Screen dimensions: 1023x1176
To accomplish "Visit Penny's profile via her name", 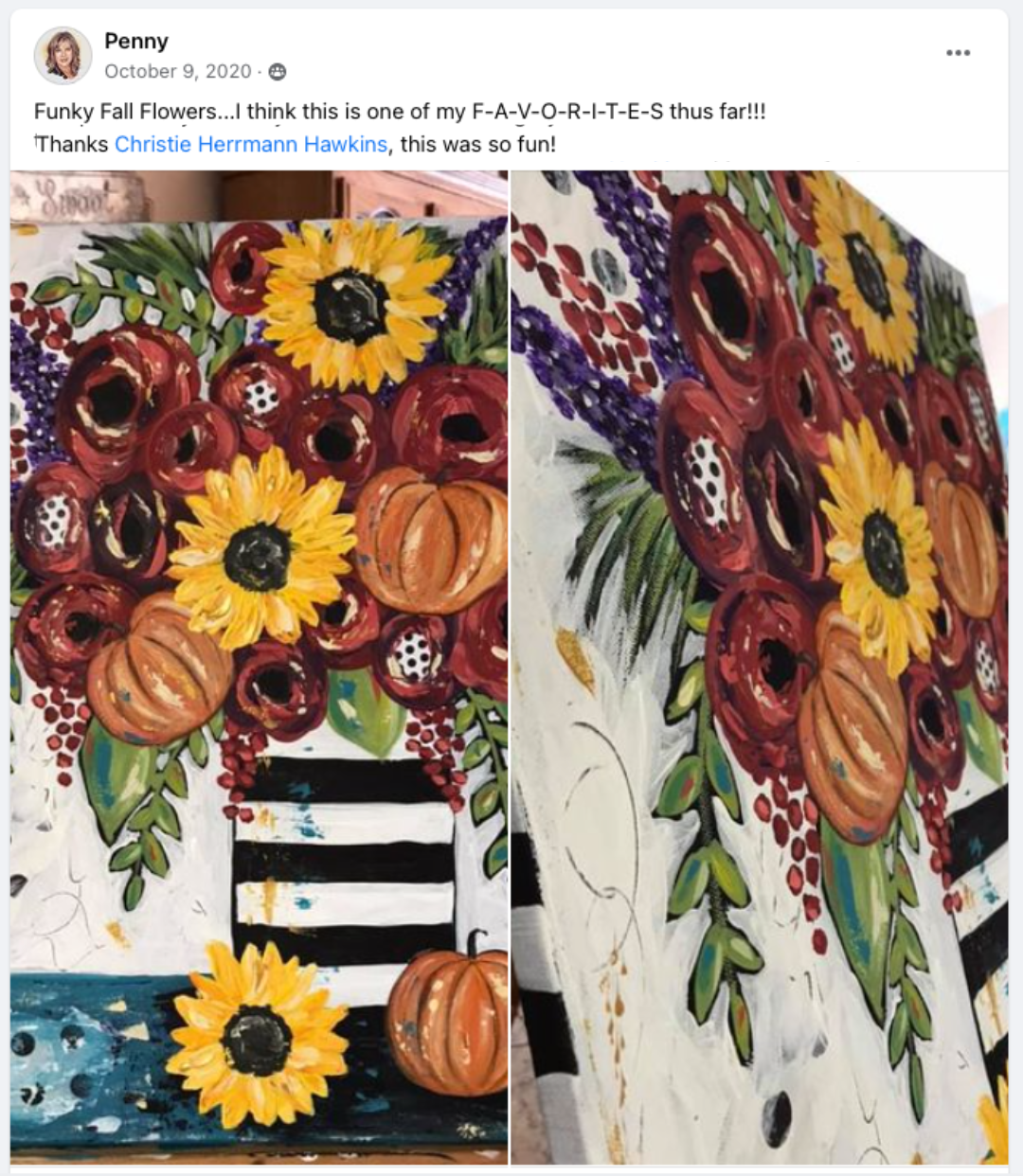I will point(136,41).
